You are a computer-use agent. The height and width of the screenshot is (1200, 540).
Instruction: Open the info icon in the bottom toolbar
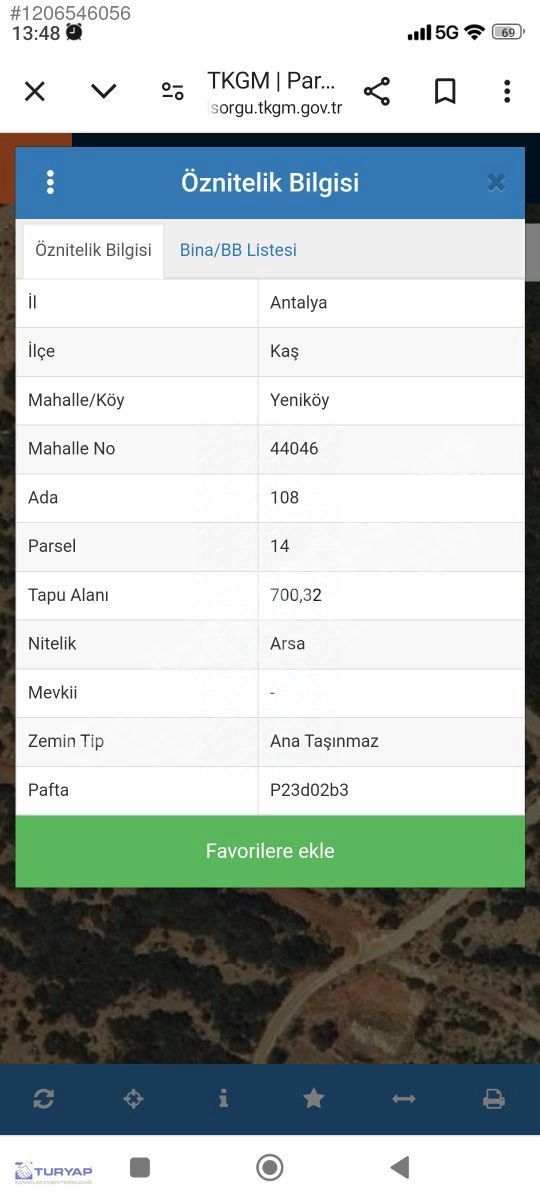tap(223, 1098)
